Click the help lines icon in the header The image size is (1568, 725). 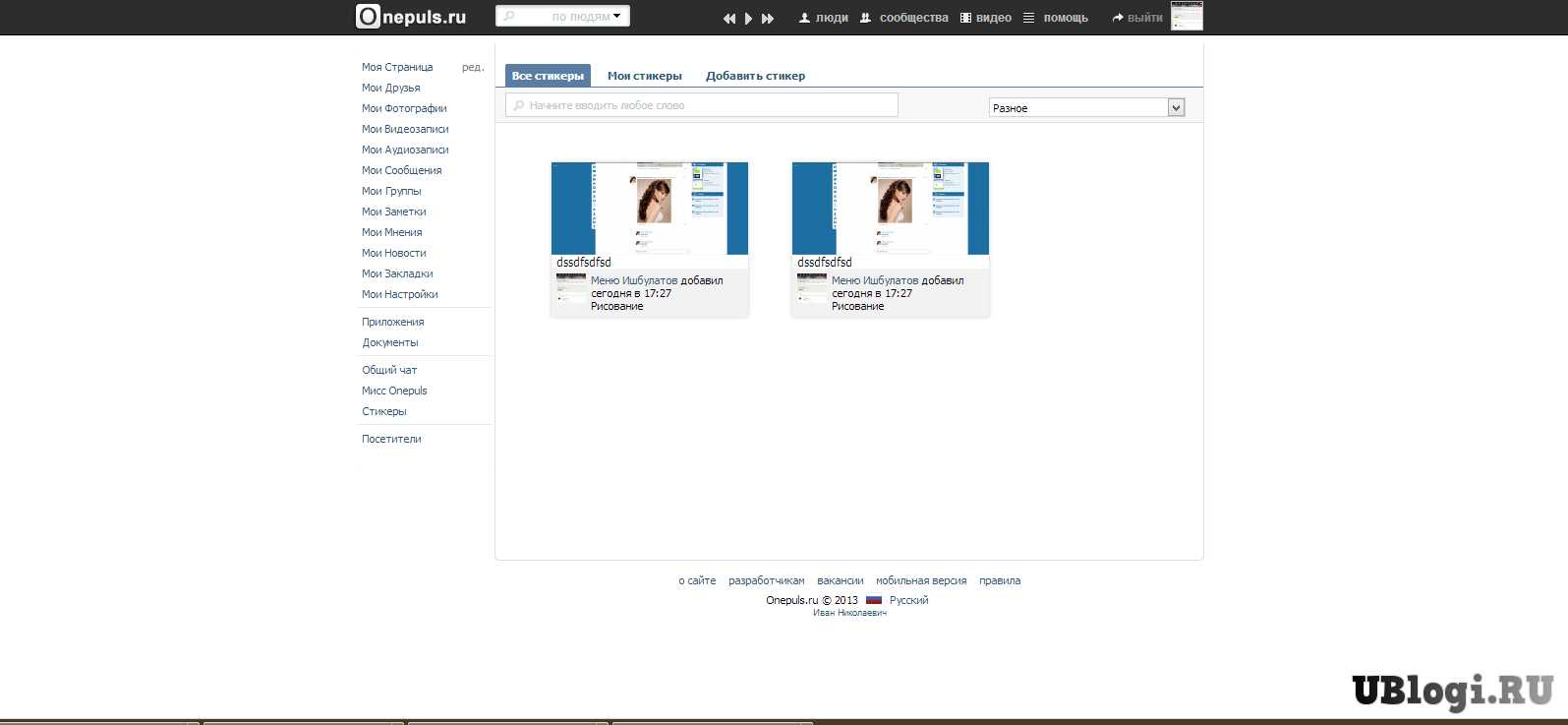click(x=1028, y=18)
